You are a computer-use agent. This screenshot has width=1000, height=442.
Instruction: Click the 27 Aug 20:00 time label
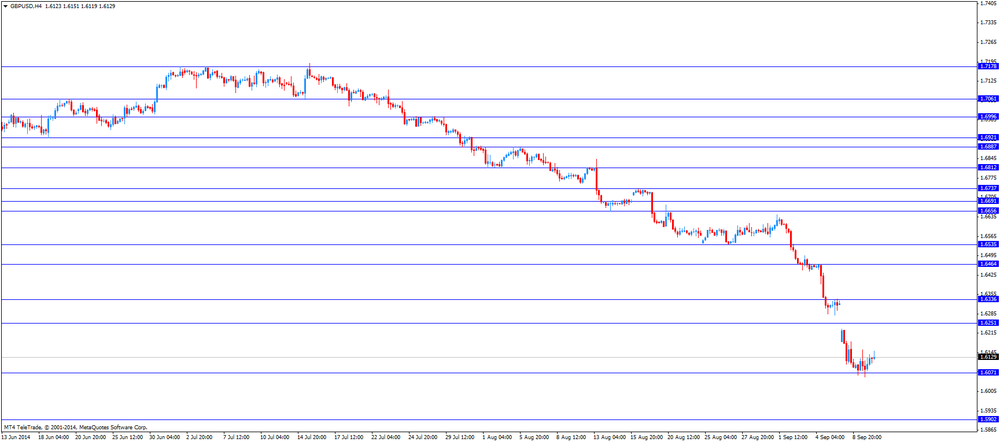756,438
